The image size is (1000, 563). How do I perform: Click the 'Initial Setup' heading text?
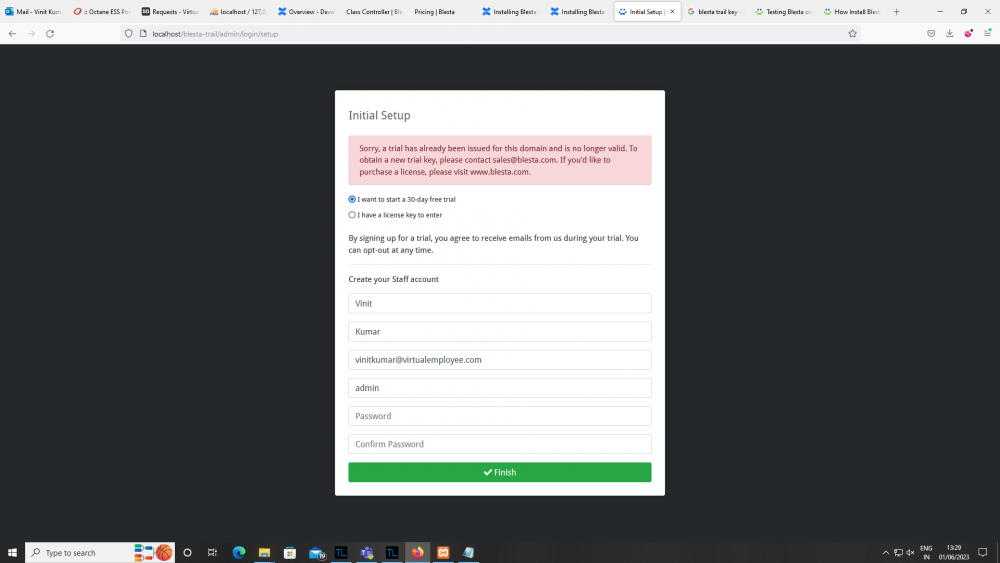379,115
